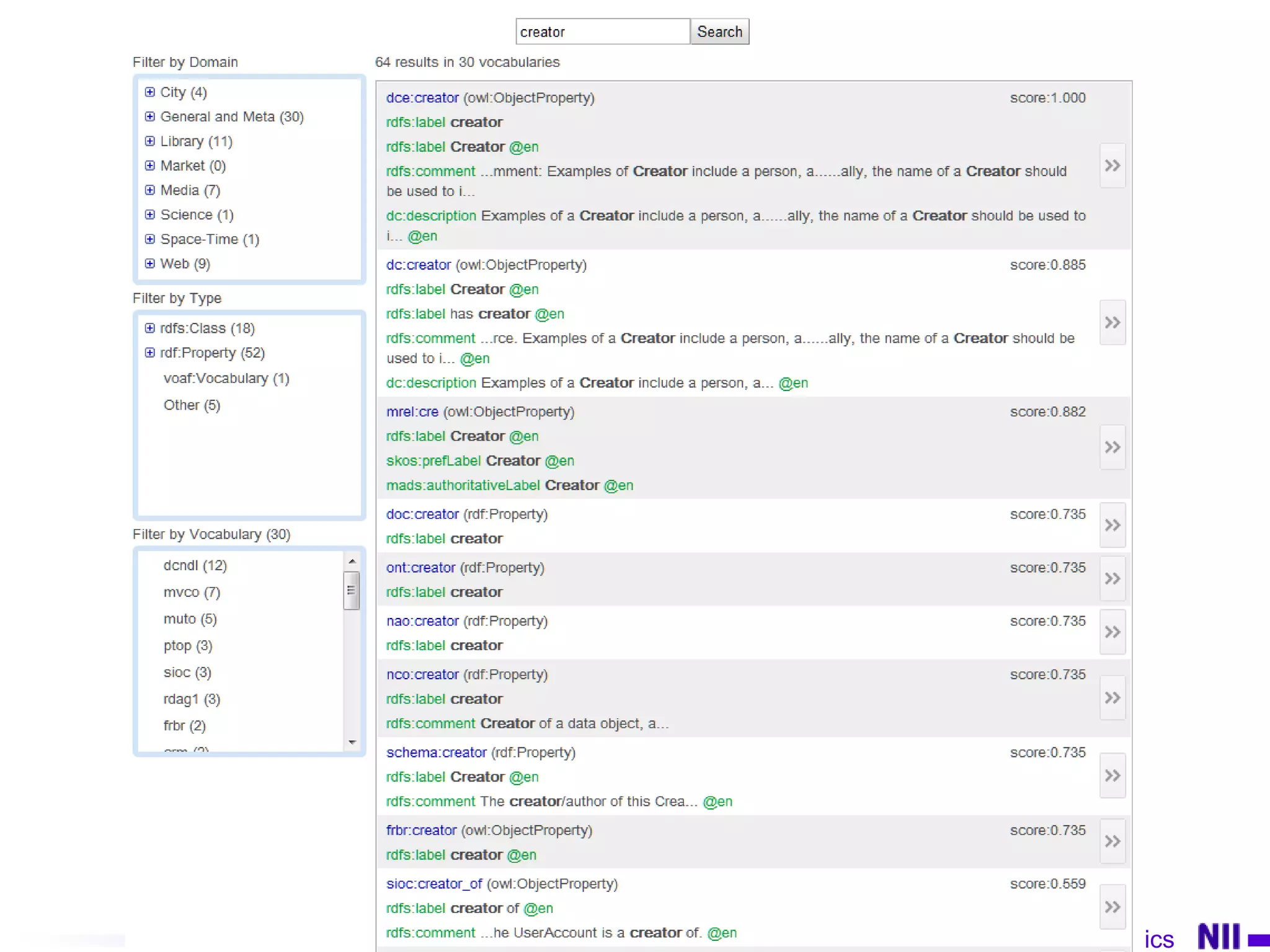The width and height of the screenshot is (1270, 952).
Task: Filter by sioc vocabulary
Action: pos(187,672)
